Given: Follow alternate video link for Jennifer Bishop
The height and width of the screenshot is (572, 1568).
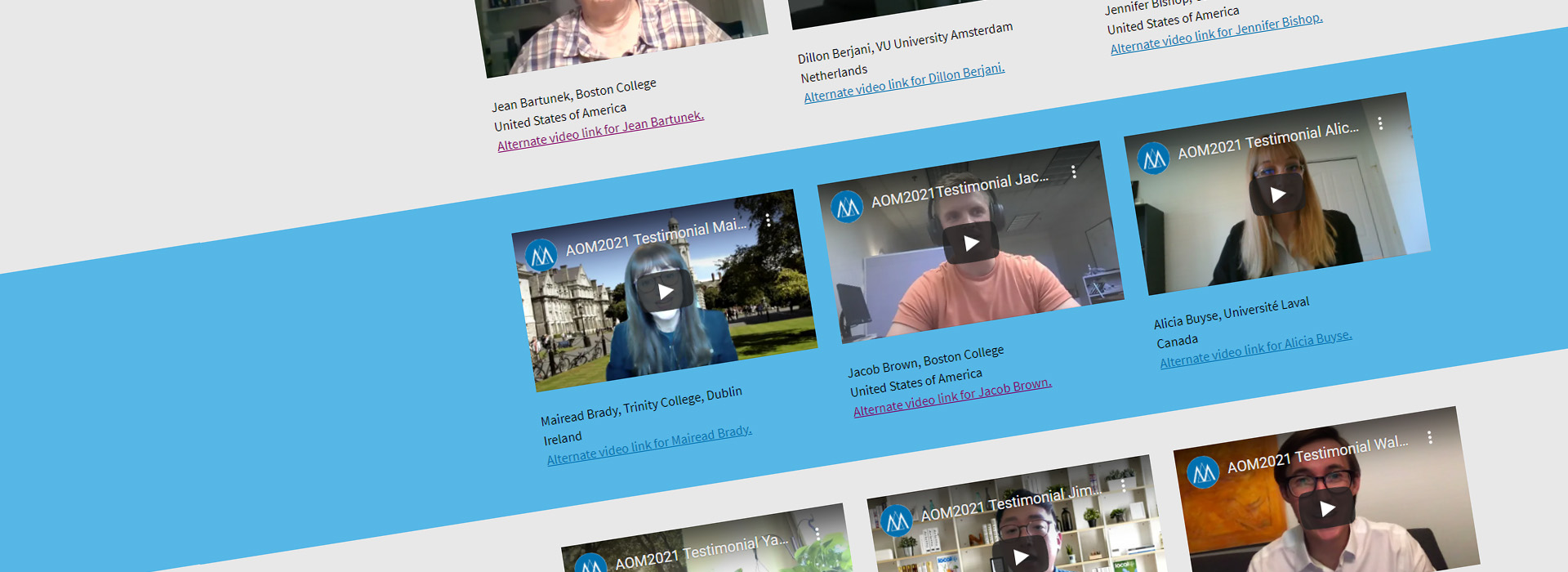Looking at the screenshot, I should [1217, 34].
